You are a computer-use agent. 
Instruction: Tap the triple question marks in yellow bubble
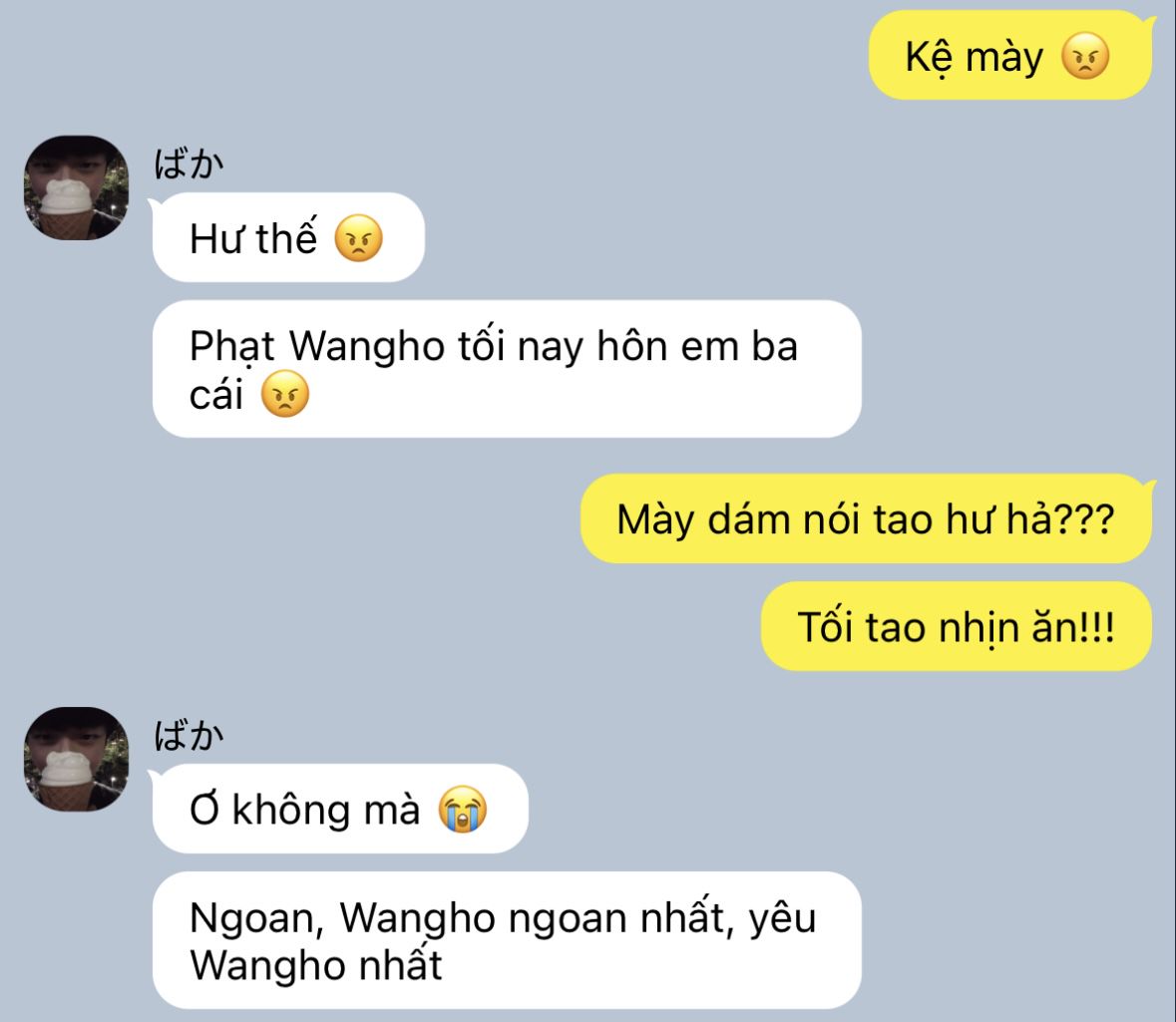(x=1084, y=519)
